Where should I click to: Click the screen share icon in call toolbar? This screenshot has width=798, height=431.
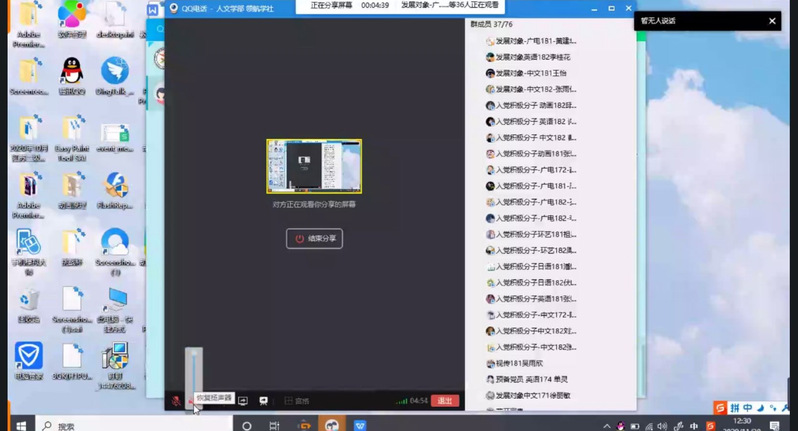(242, 400)
